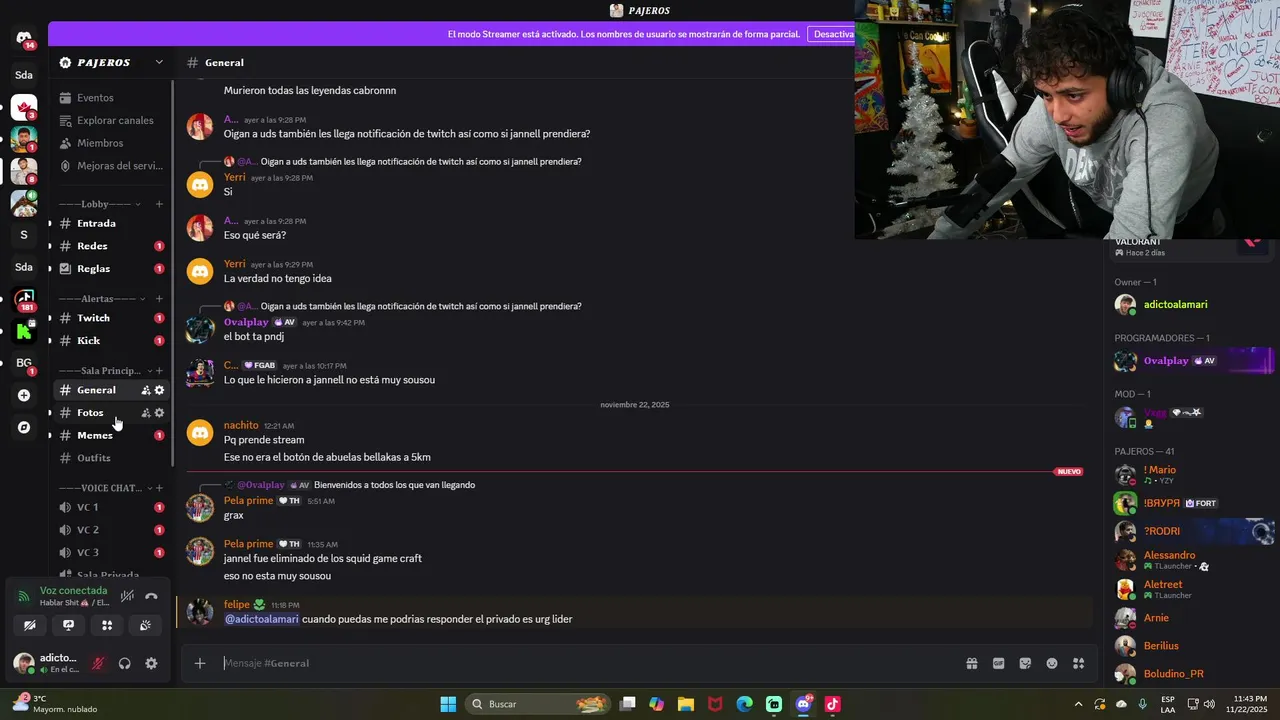Create a channel in the VOICE CHAT category
The image size is (1280, 720).
(x=159, y=488)
